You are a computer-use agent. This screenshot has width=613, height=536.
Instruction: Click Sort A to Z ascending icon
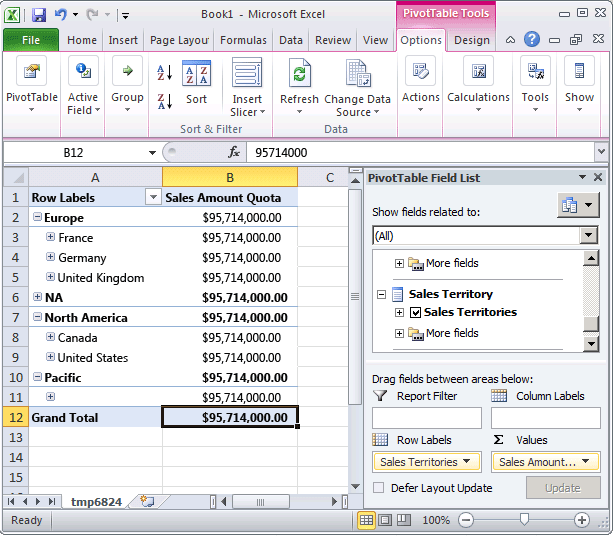165,73
